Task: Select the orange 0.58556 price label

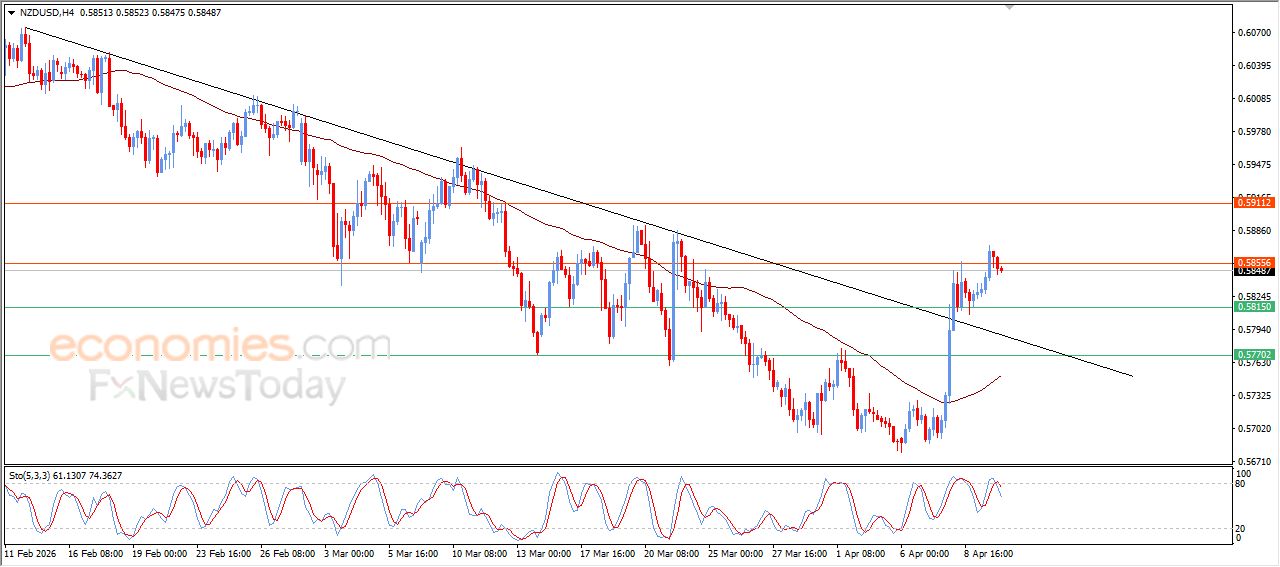Action: tap(1255, 262)
